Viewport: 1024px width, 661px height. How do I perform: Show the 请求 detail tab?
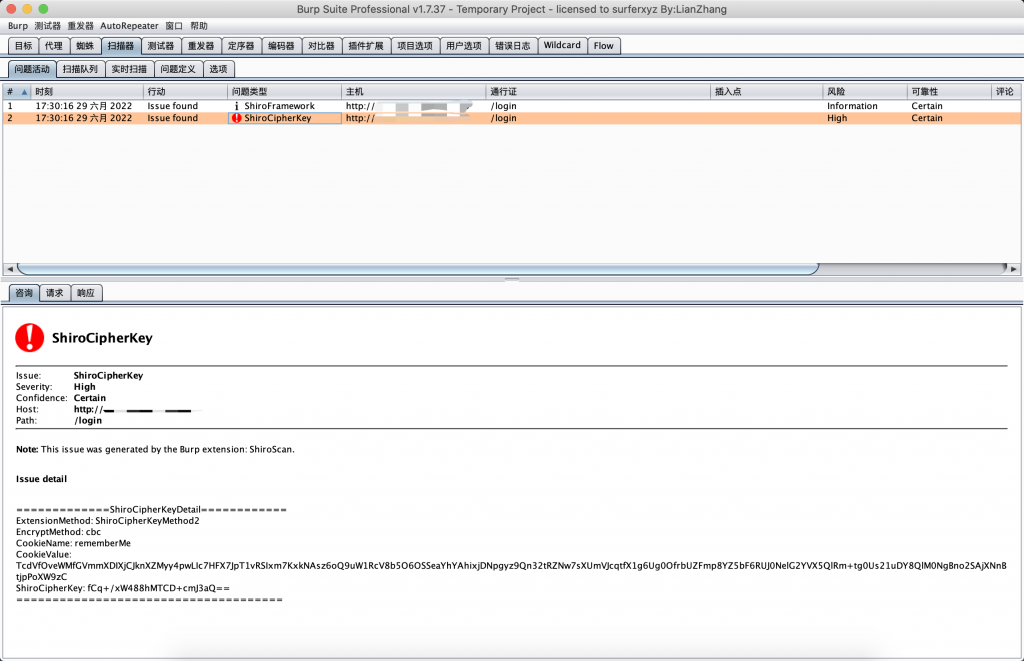(55, 293)
